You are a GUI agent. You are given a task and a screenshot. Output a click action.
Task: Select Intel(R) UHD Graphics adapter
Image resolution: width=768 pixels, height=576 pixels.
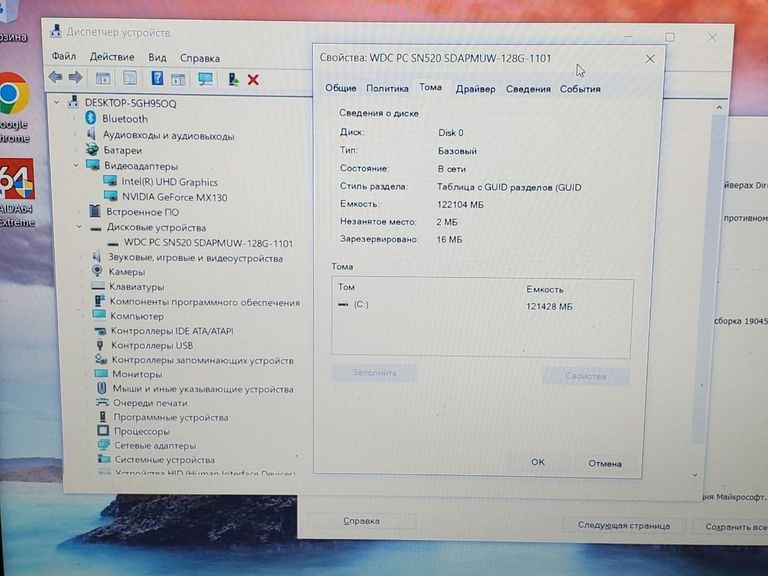(x=169, y=182)
